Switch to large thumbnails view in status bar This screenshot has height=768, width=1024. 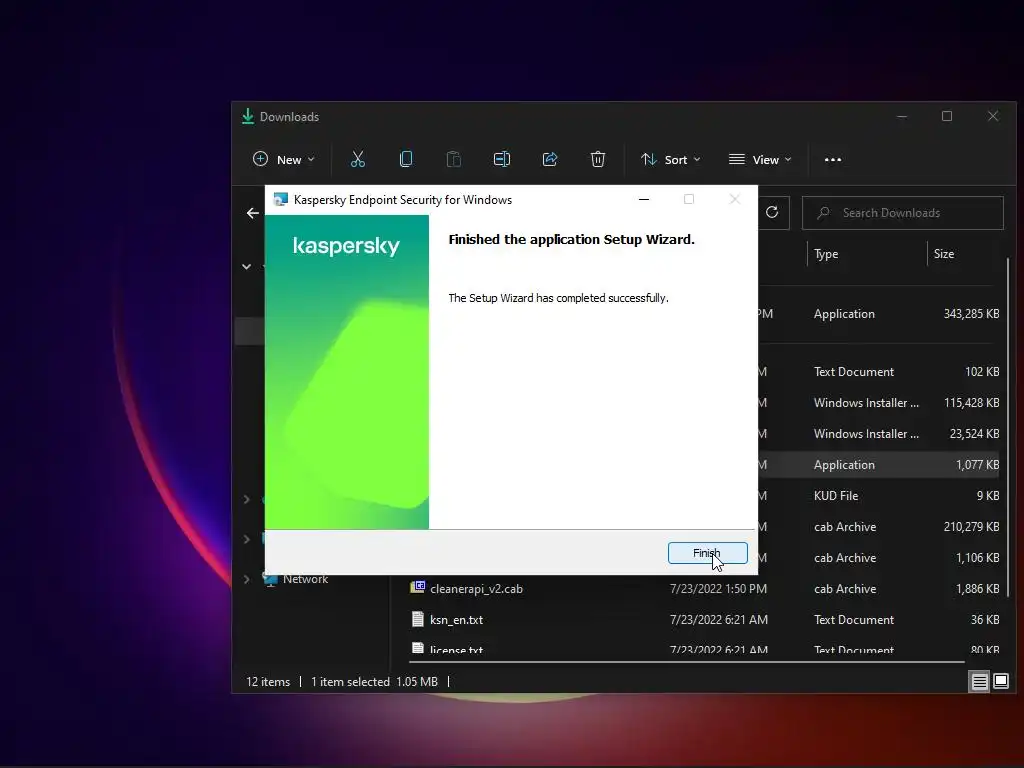coord(1001,682)
